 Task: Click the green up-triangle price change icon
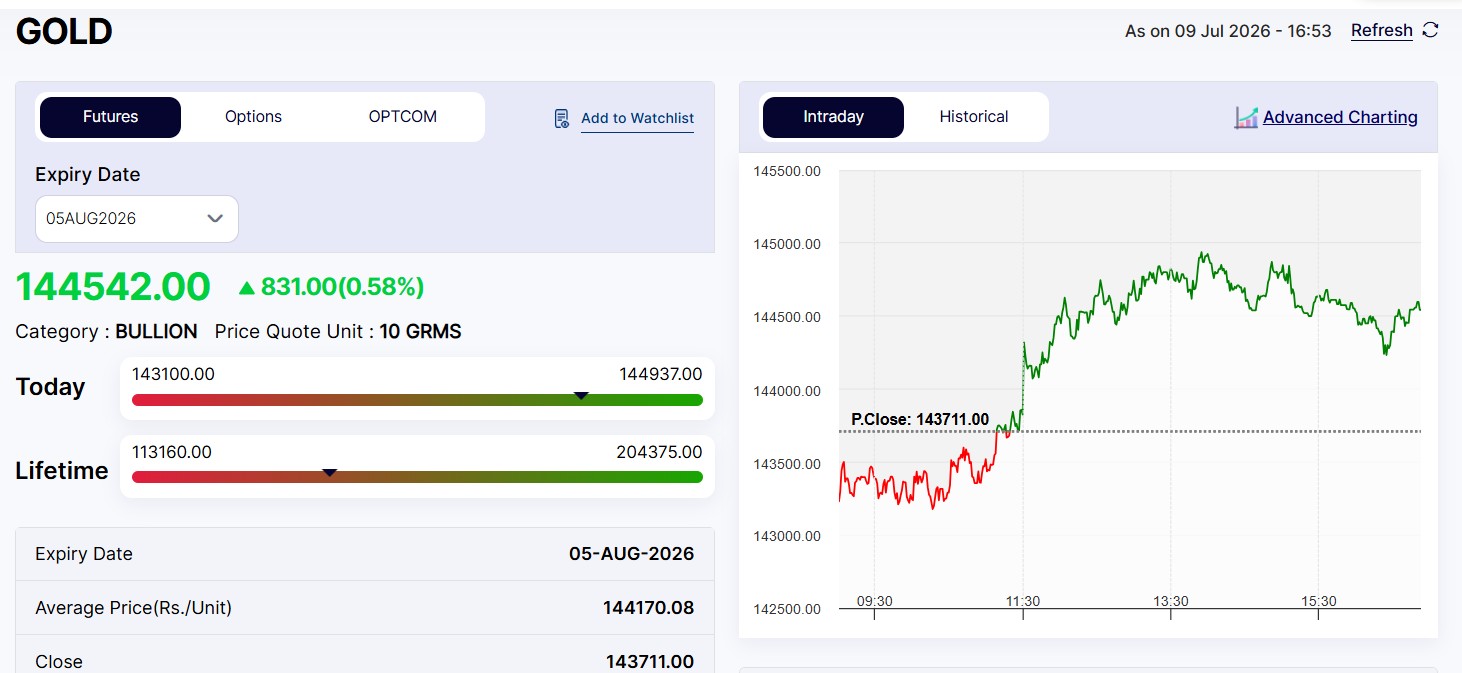247,288
